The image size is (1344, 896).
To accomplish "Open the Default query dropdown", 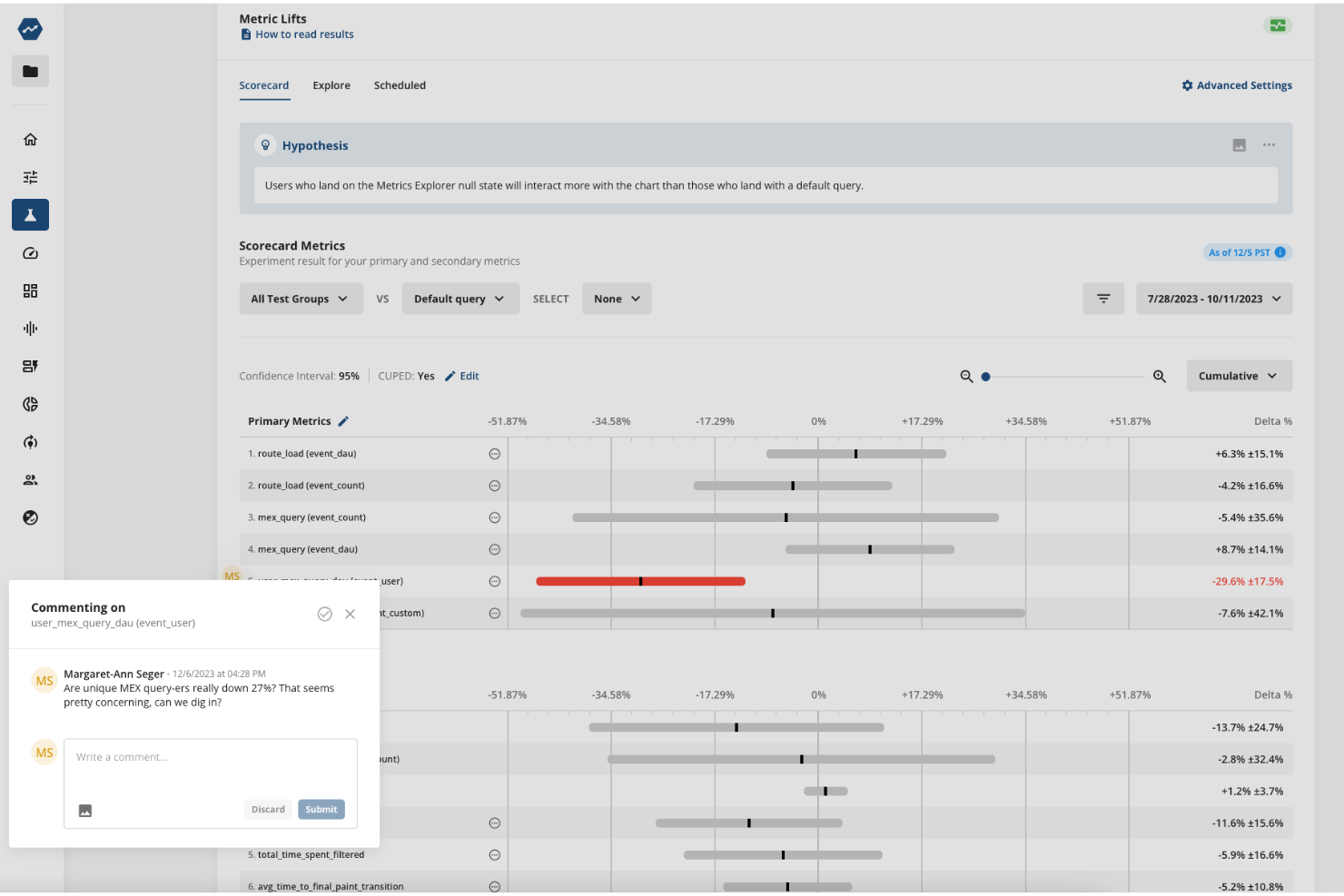I will pos(459,299).
